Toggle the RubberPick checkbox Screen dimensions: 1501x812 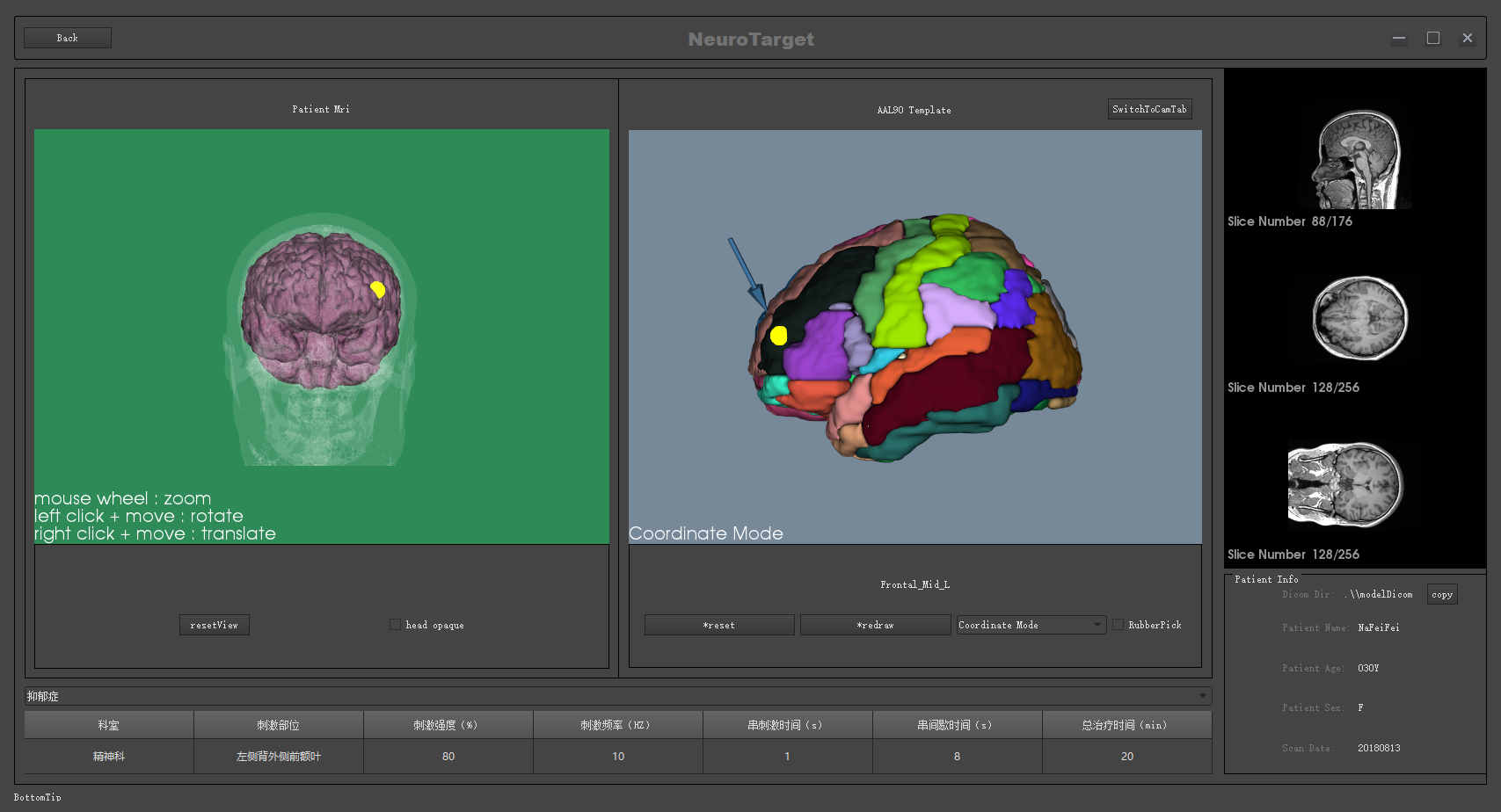(1118, 625)
